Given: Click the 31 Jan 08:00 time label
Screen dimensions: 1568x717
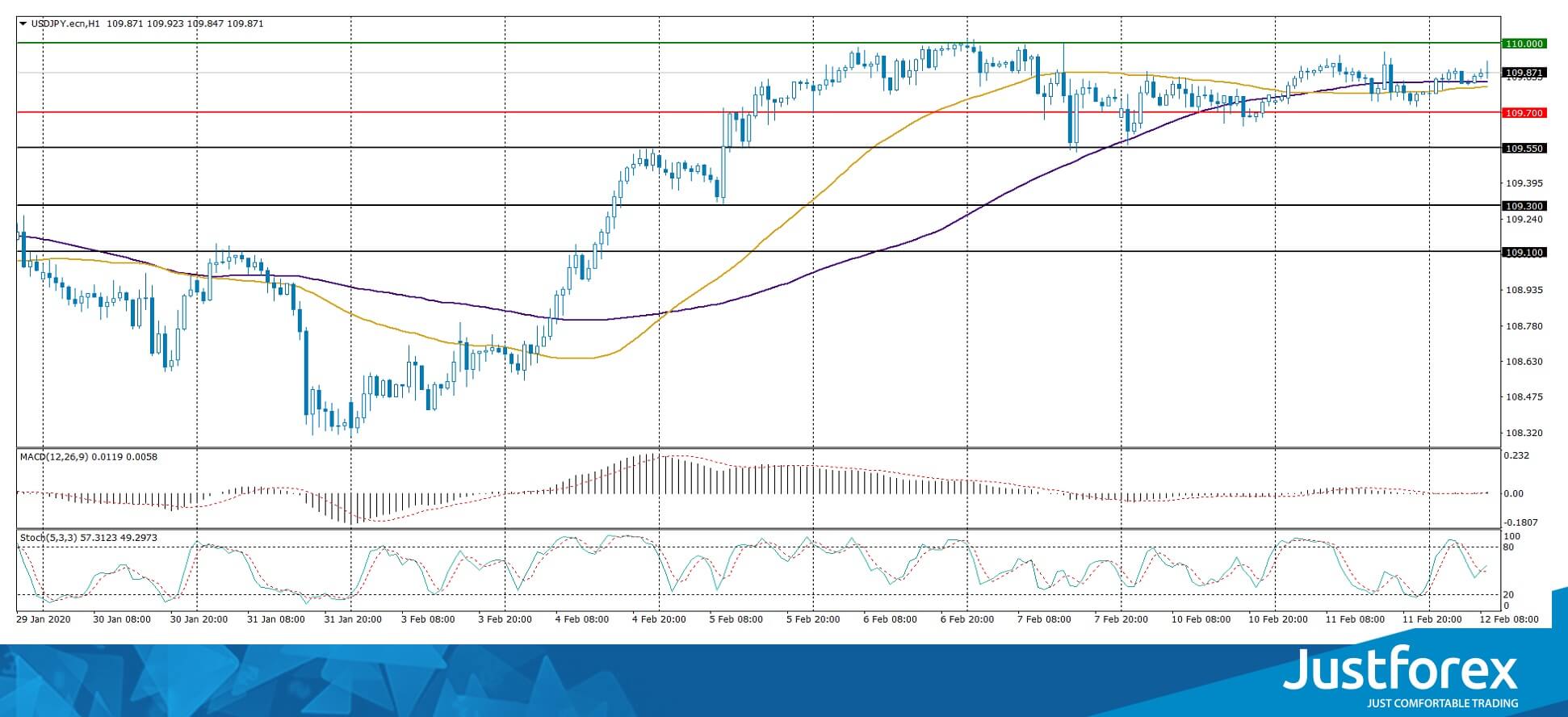Looking at the screenshot, I should coord(275,619).
